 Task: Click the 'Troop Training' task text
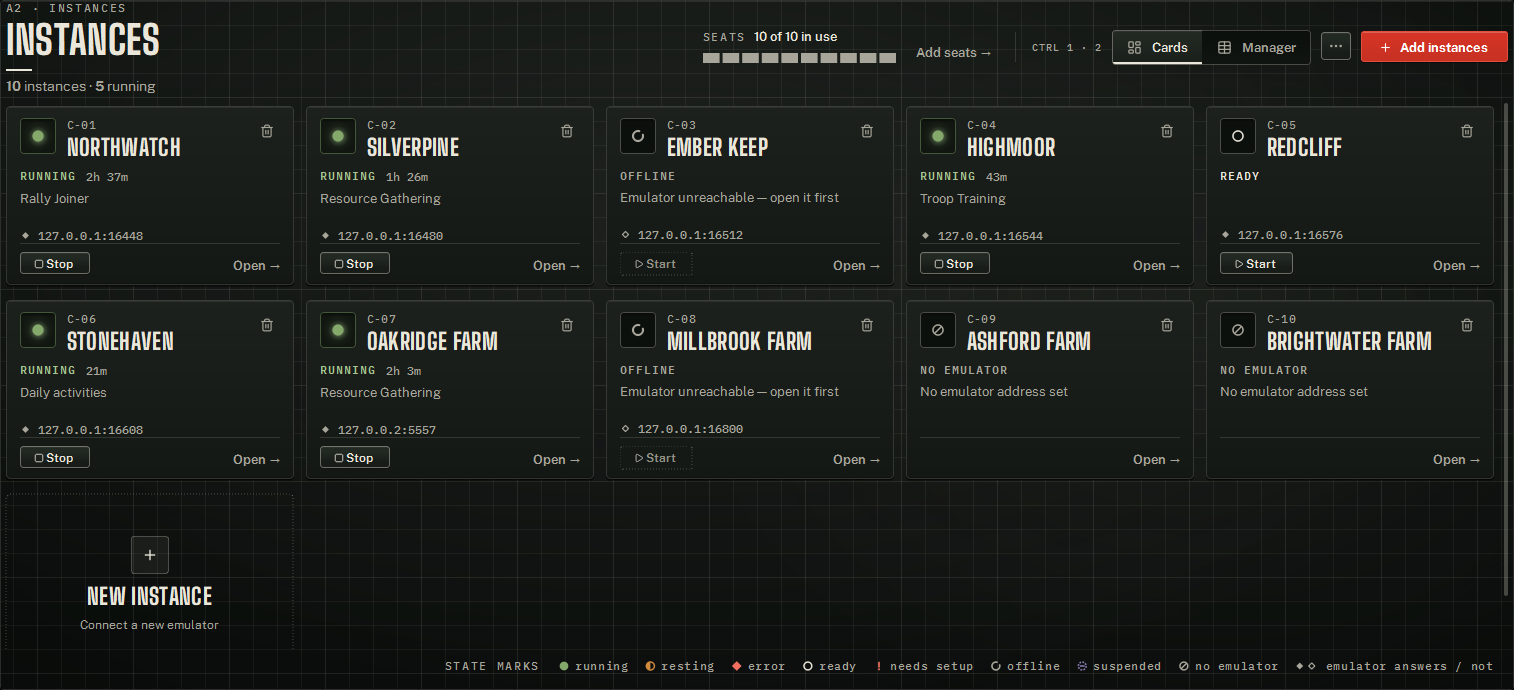tap(962, 198)
